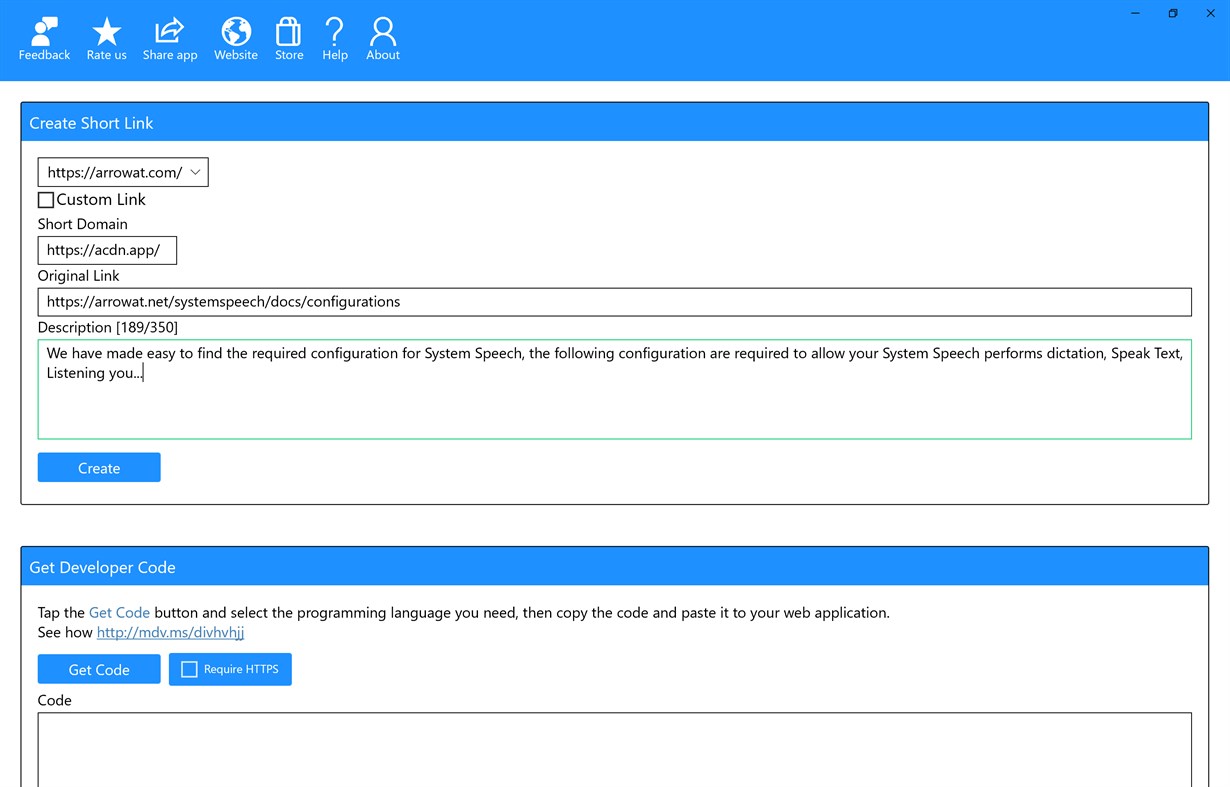The height and width of the screenshot is (787, 1230).
Task: Click the Short Domain label
Action: pos(83,224)
